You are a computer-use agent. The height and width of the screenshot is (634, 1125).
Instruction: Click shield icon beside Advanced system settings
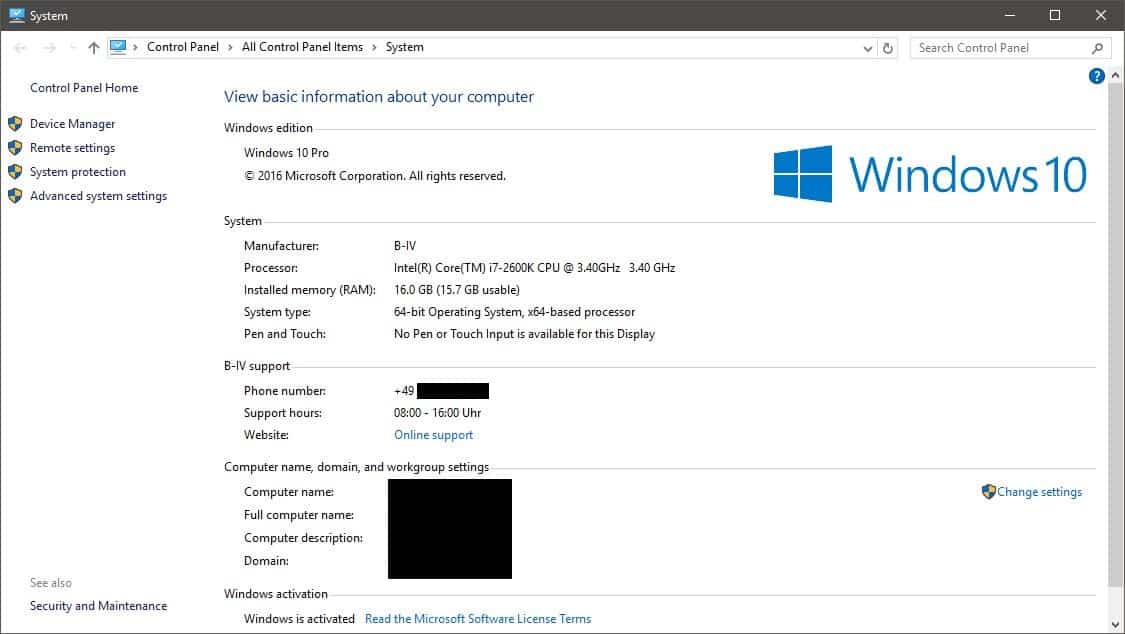point(15,196)
